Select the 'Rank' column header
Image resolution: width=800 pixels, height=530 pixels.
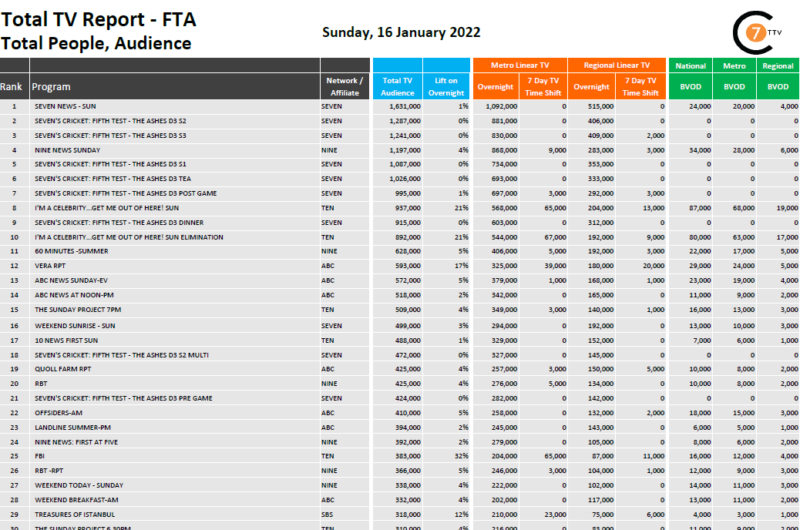[11, 87]
